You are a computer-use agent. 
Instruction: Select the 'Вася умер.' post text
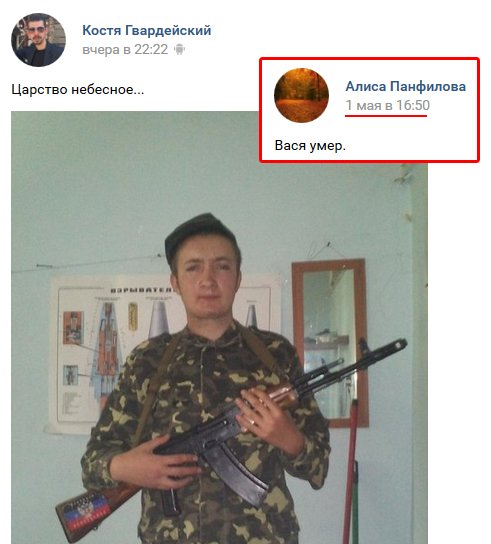(x=310, y=145)
